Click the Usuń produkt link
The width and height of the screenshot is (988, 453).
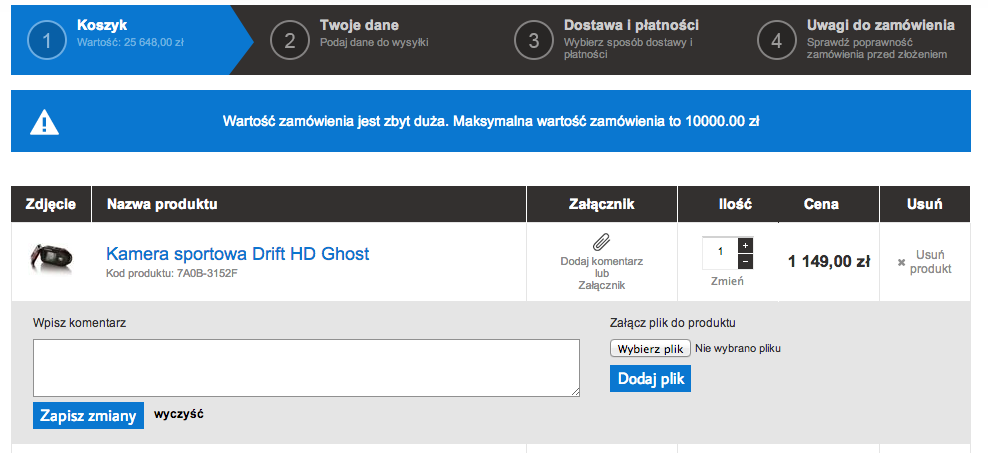pos(930,261)
